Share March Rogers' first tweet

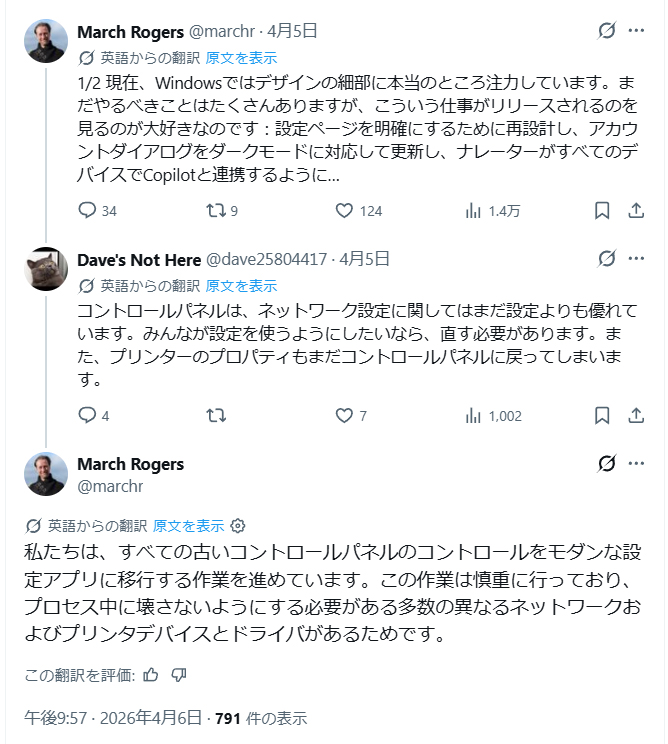click(x=635, y=211)
